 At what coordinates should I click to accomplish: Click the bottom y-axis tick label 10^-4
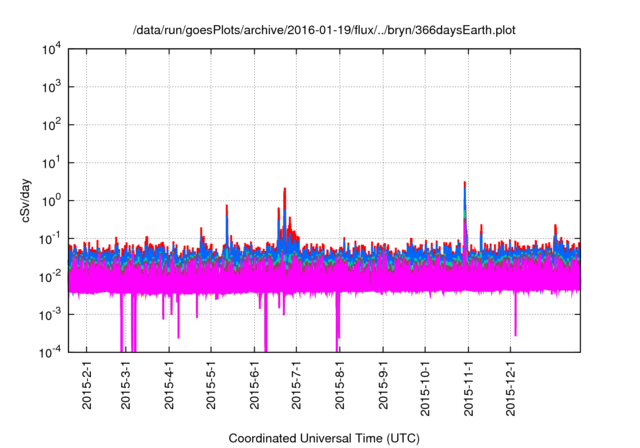[53, 352]
